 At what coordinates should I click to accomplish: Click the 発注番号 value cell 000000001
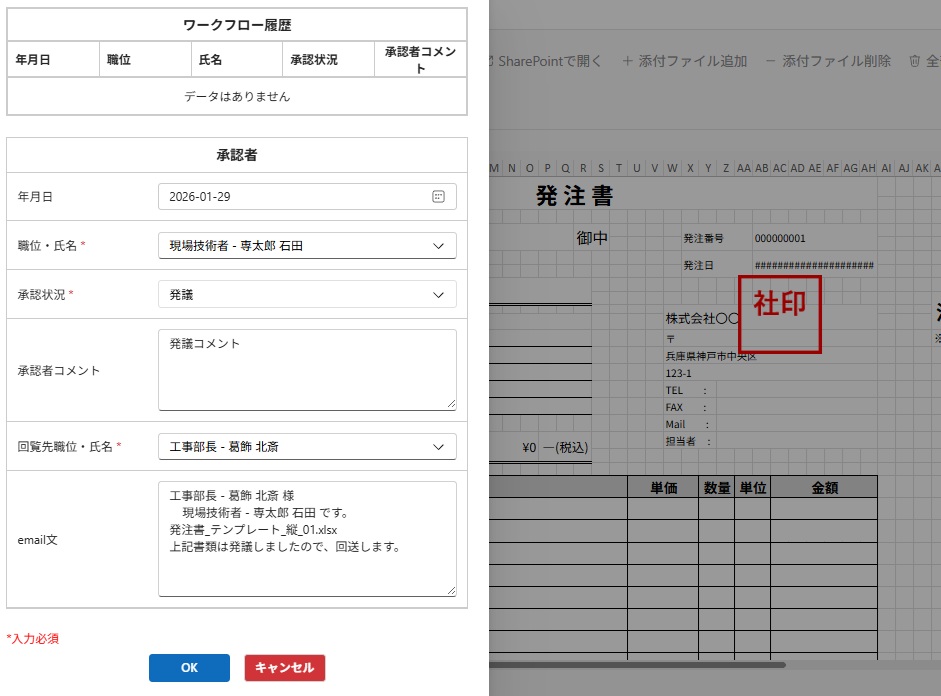tap(780, 239)
